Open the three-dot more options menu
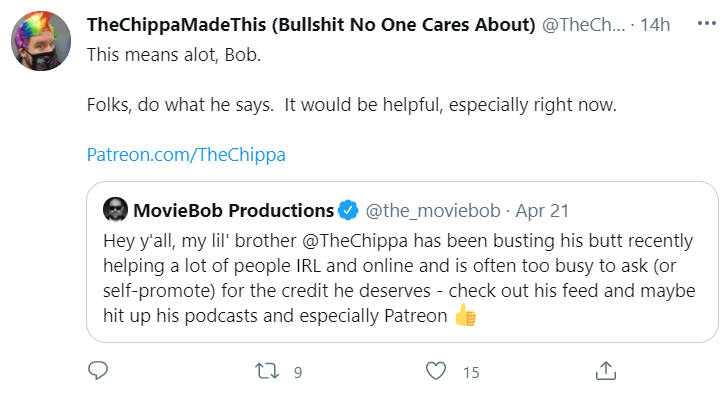The image size is (728, 393). [x=707, y=24]
